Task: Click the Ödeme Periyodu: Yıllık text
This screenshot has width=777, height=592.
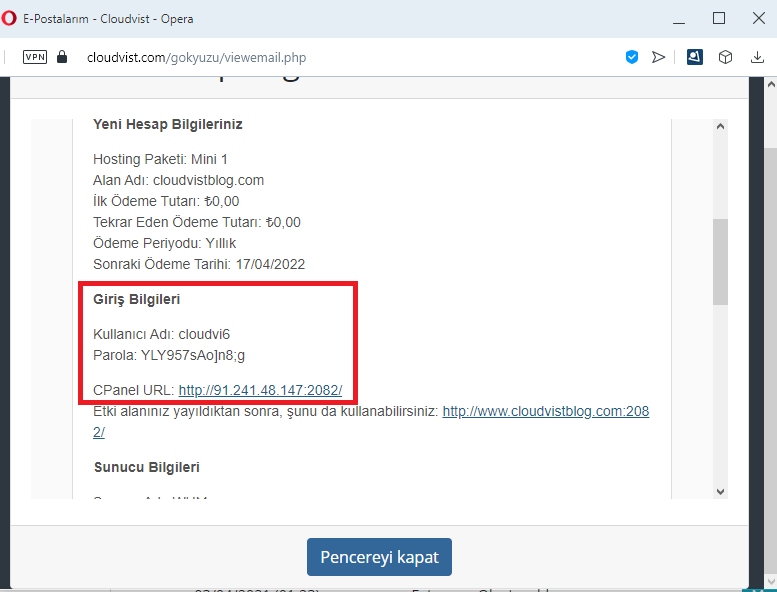Action: point(165,243)
